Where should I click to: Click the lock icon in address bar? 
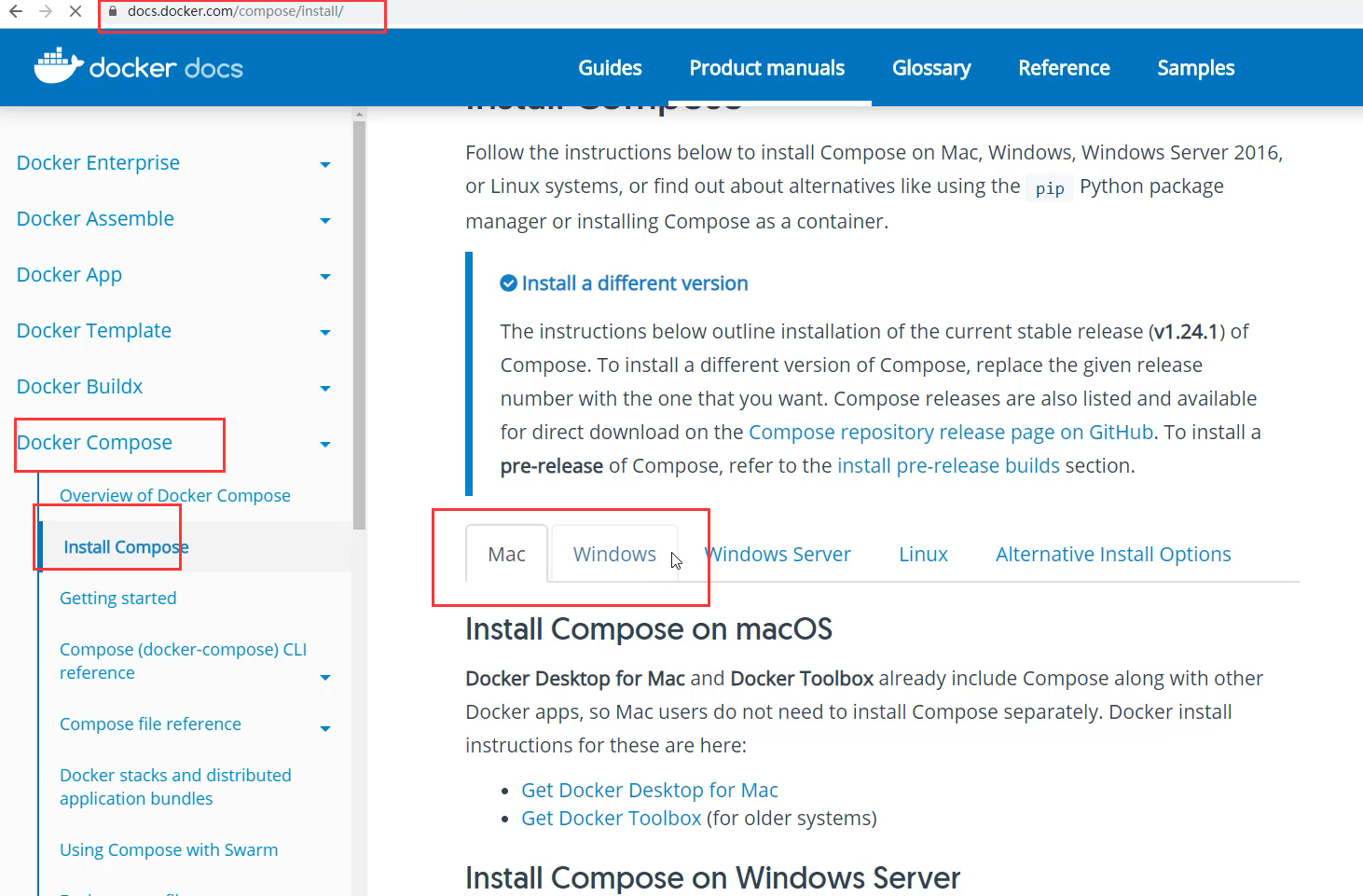113,12
